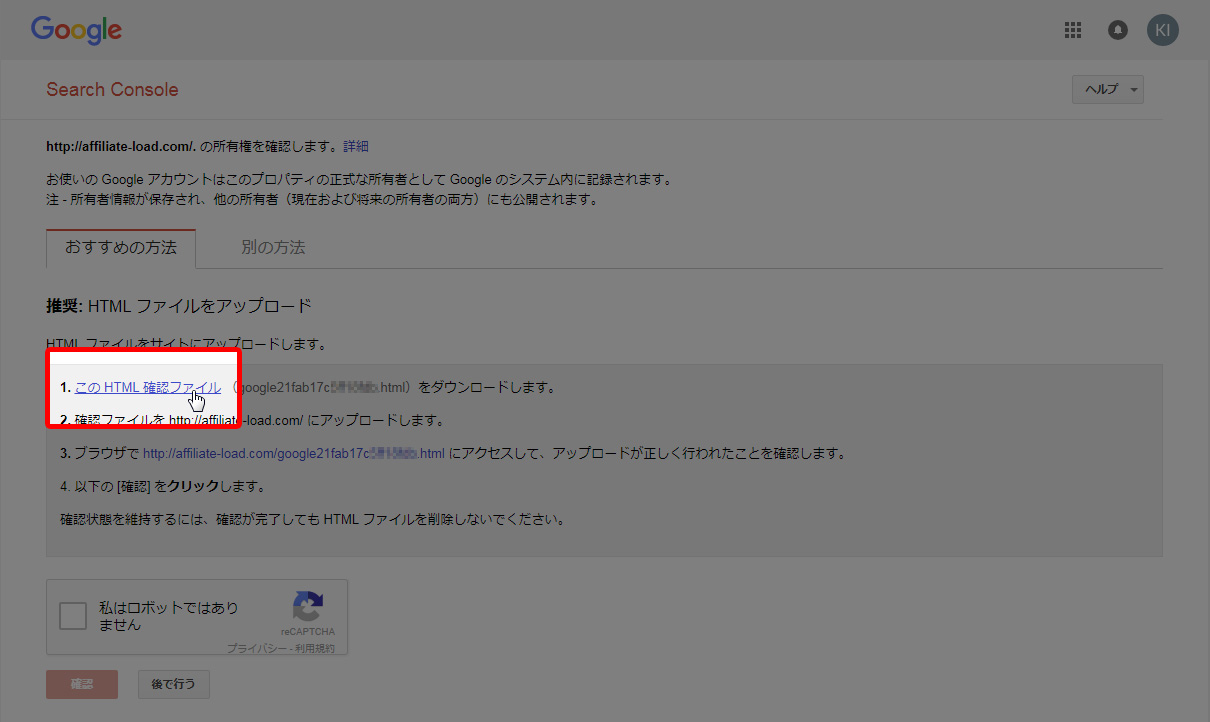1210x722 pixels.
Task: Open the KI account avatar menu
Action: click(x=1163, y=30)
